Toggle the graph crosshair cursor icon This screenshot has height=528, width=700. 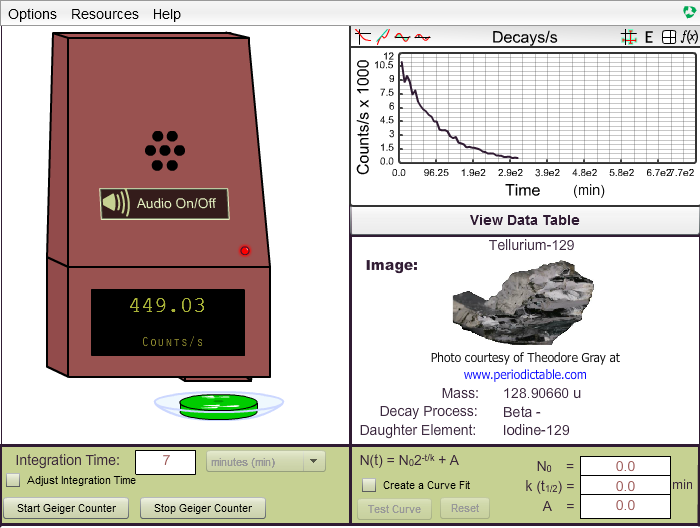coord(629,37)
